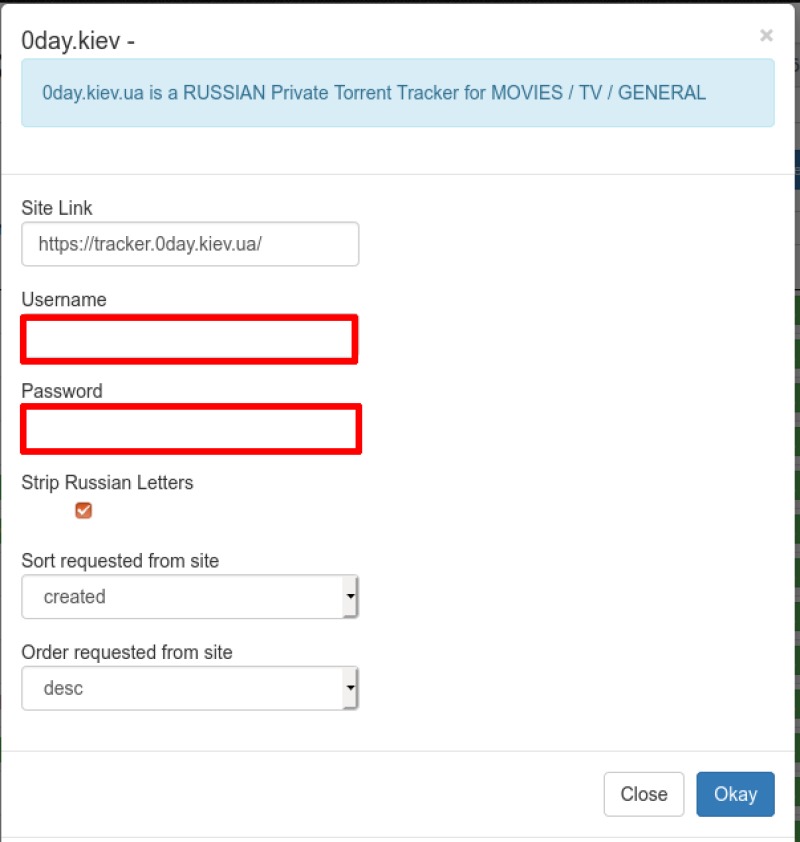Focus the empty Username field
Screen dimensions: 800x842
coord(190,339)
